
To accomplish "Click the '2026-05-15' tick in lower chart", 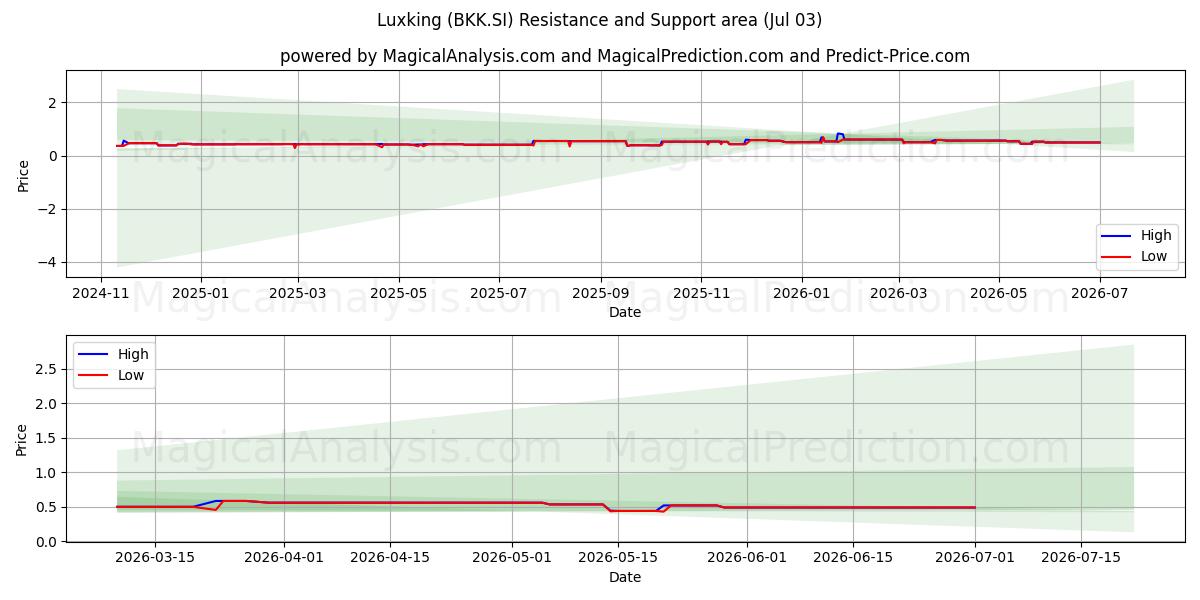I will (x=618, y=559).
